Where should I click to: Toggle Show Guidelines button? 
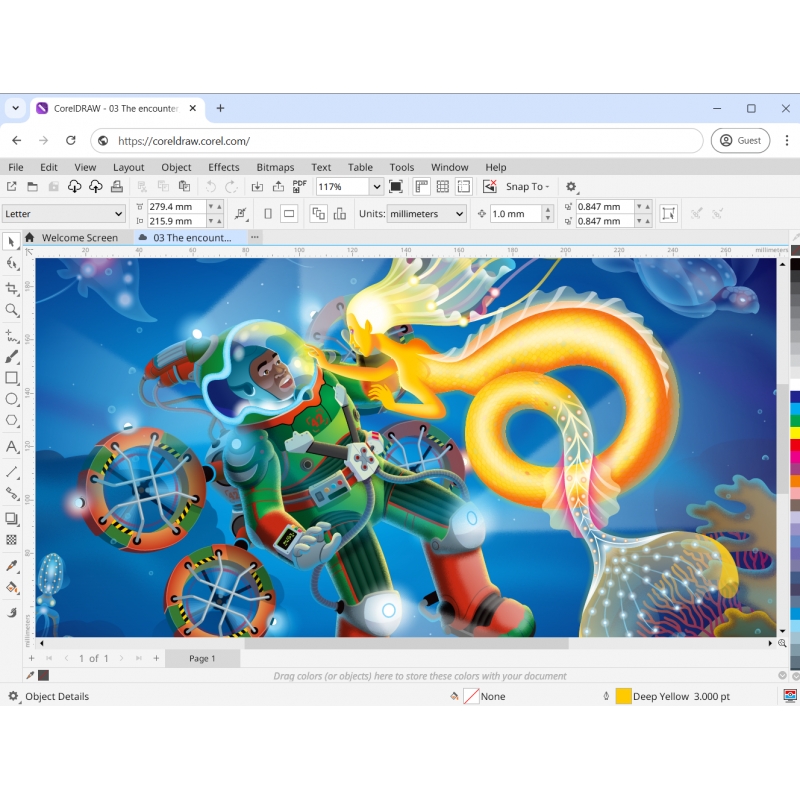coord(464,187)
